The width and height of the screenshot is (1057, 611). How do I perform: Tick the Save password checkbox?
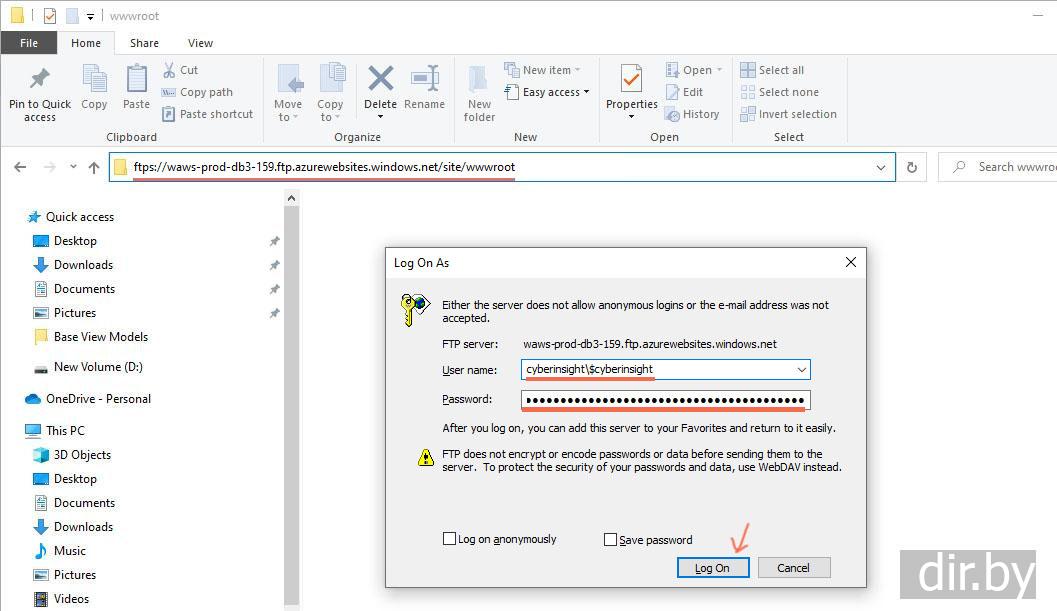point(610,540)
